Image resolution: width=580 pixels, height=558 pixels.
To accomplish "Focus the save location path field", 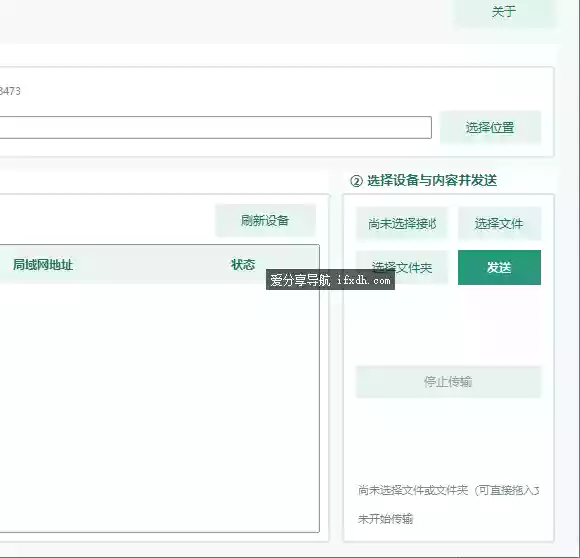I will click(216, 128).
